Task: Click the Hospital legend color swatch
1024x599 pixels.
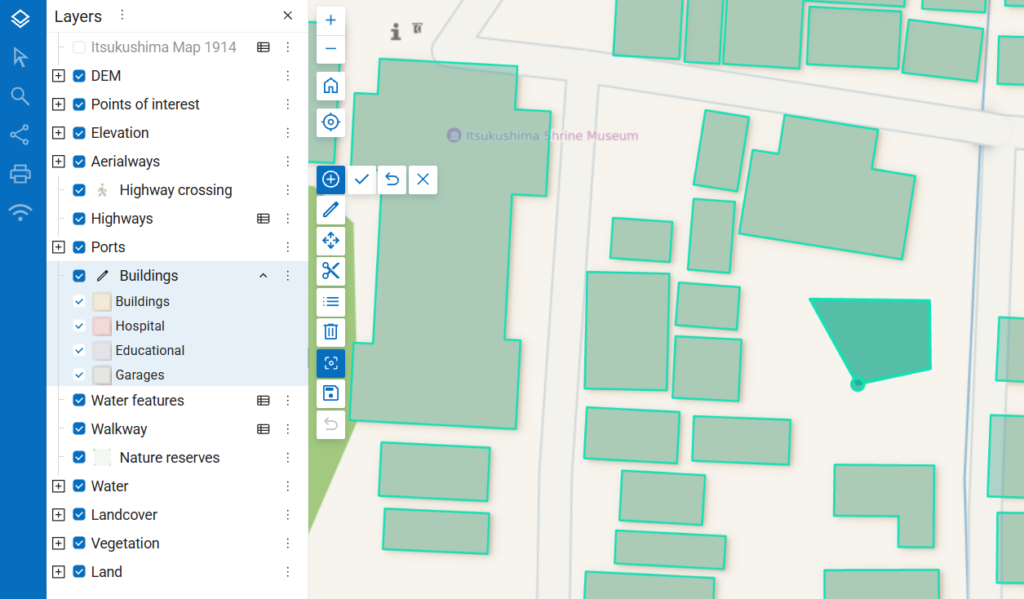Action: pos(102,326)
